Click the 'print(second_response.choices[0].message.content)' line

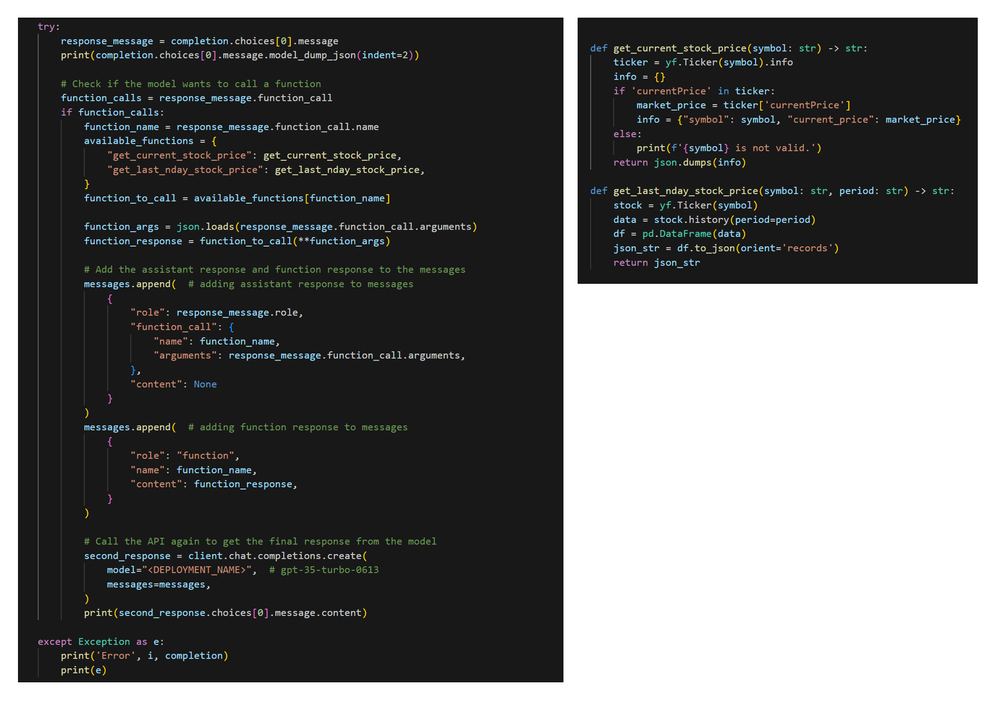coord(225,612)
